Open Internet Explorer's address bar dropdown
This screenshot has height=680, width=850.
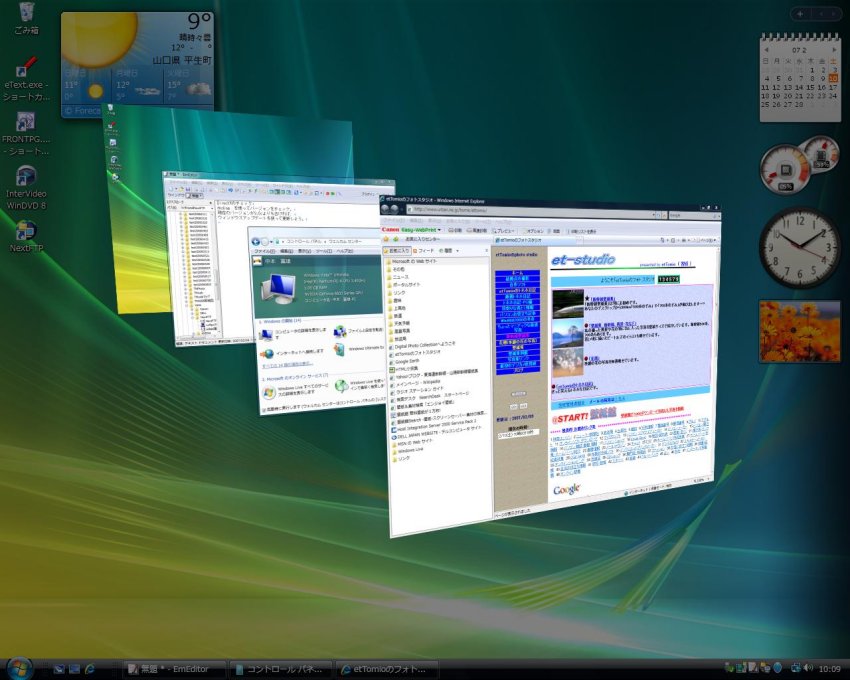[652, 215]
